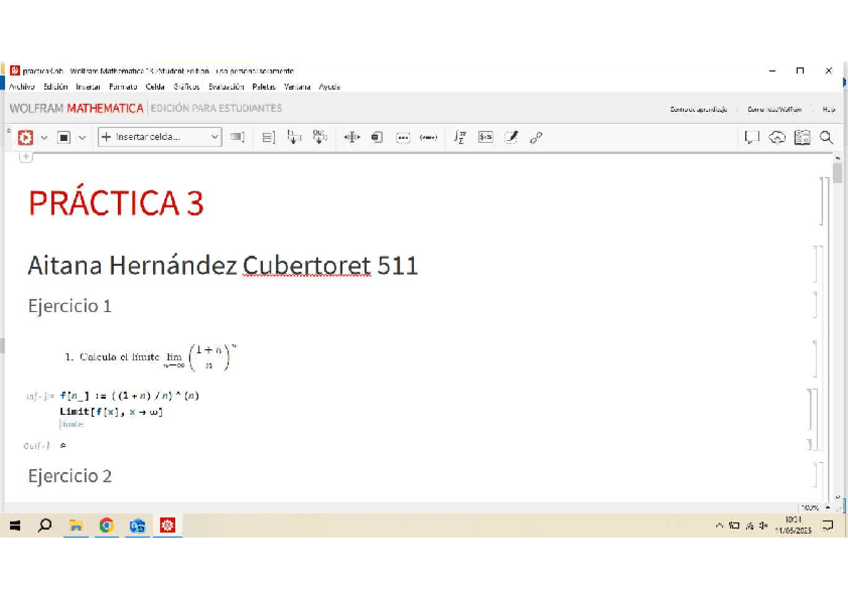Click the 'Centro de aprendizaje' link

pos(698,109)
